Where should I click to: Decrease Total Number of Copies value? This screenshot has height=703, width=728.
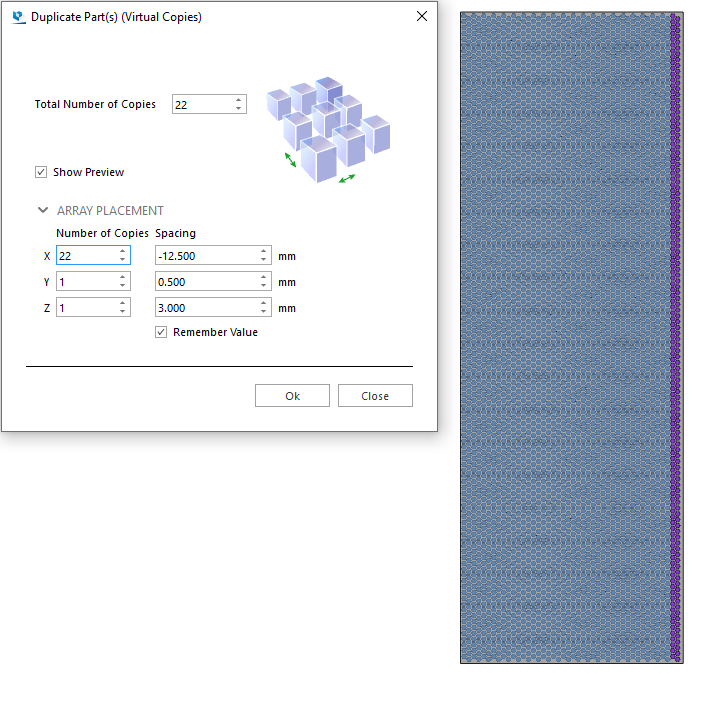[x=238, y=108]
